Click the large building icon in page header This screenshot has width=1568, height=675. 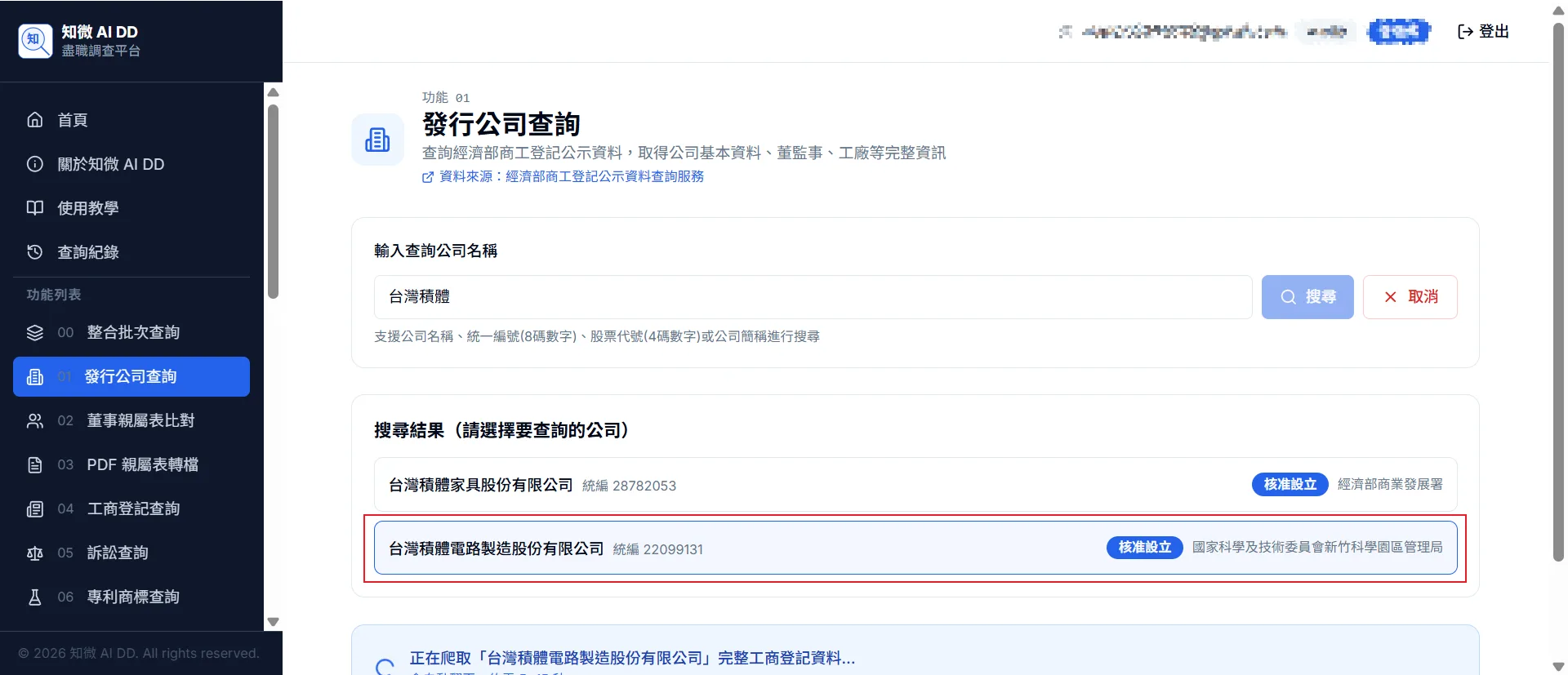coord(377,140)
